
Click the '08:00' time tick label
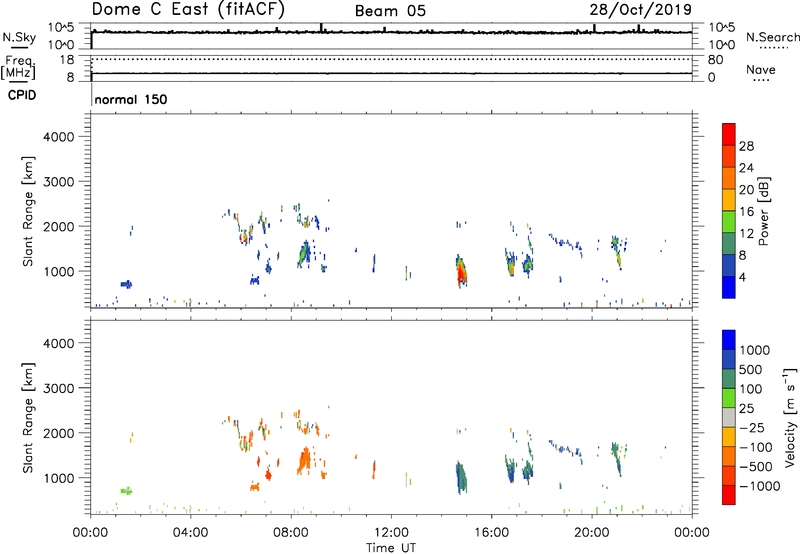tap(291, 533)
